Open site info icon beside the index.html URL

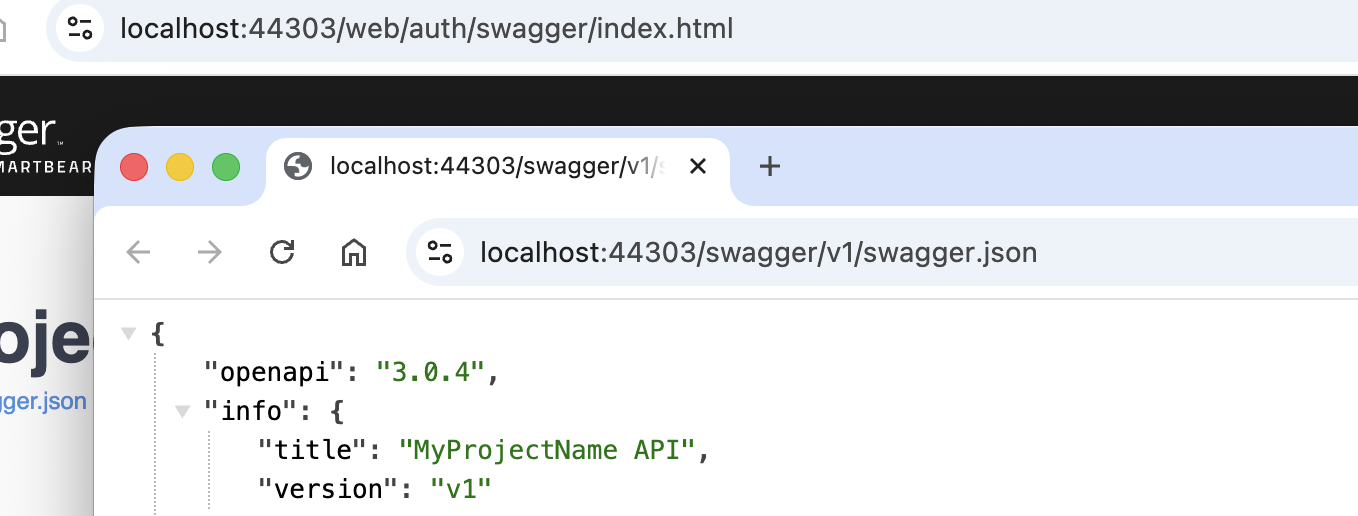[x=80, y=28]
